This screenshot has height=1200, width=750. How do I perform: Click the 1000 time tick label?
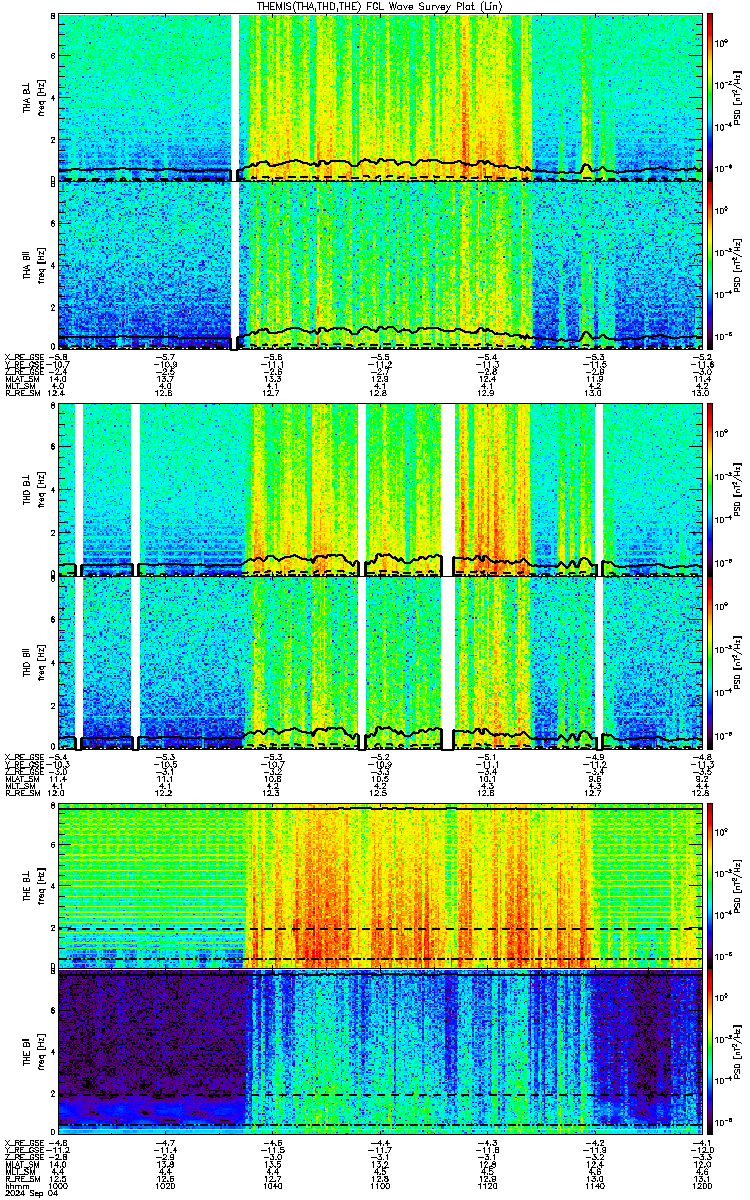coord(59,1186)
